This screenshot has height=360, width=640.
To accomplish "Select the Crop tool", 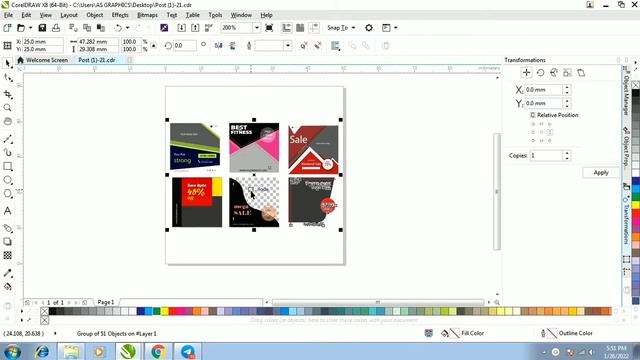I will pos(7,94).
